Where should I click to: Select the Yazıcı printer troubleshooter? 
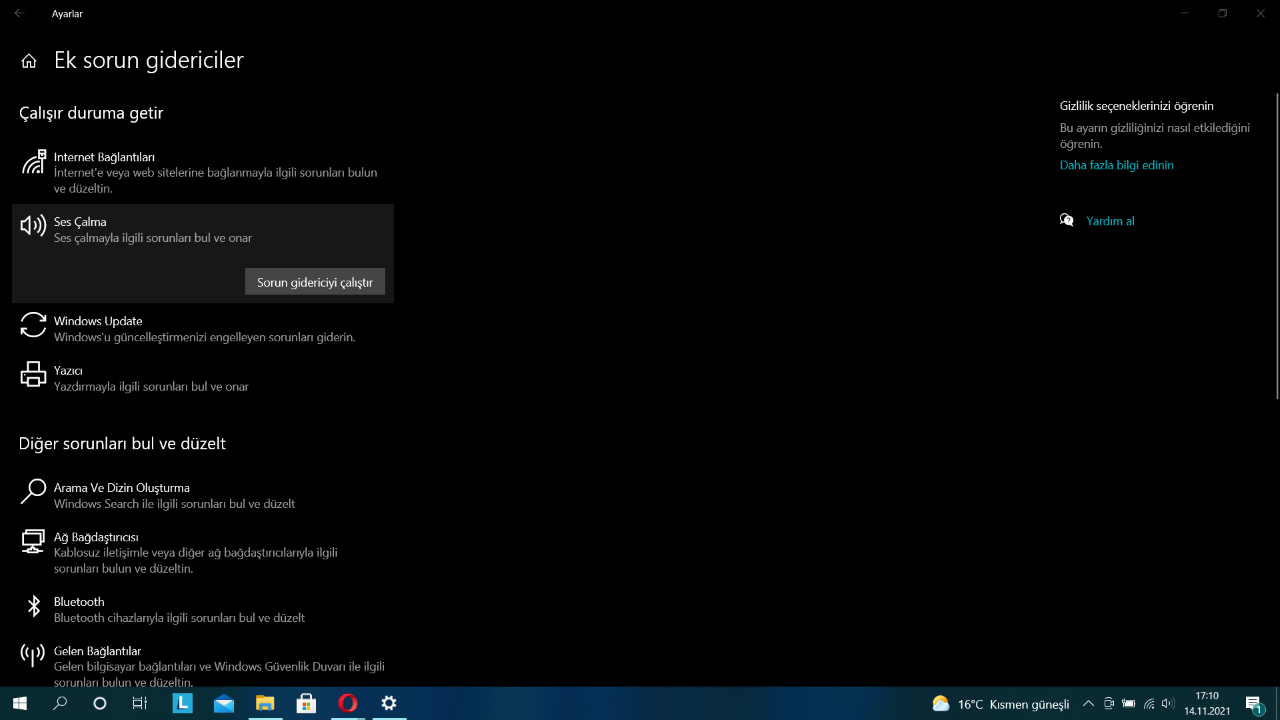pyautogui.click(x=68, y=371)
